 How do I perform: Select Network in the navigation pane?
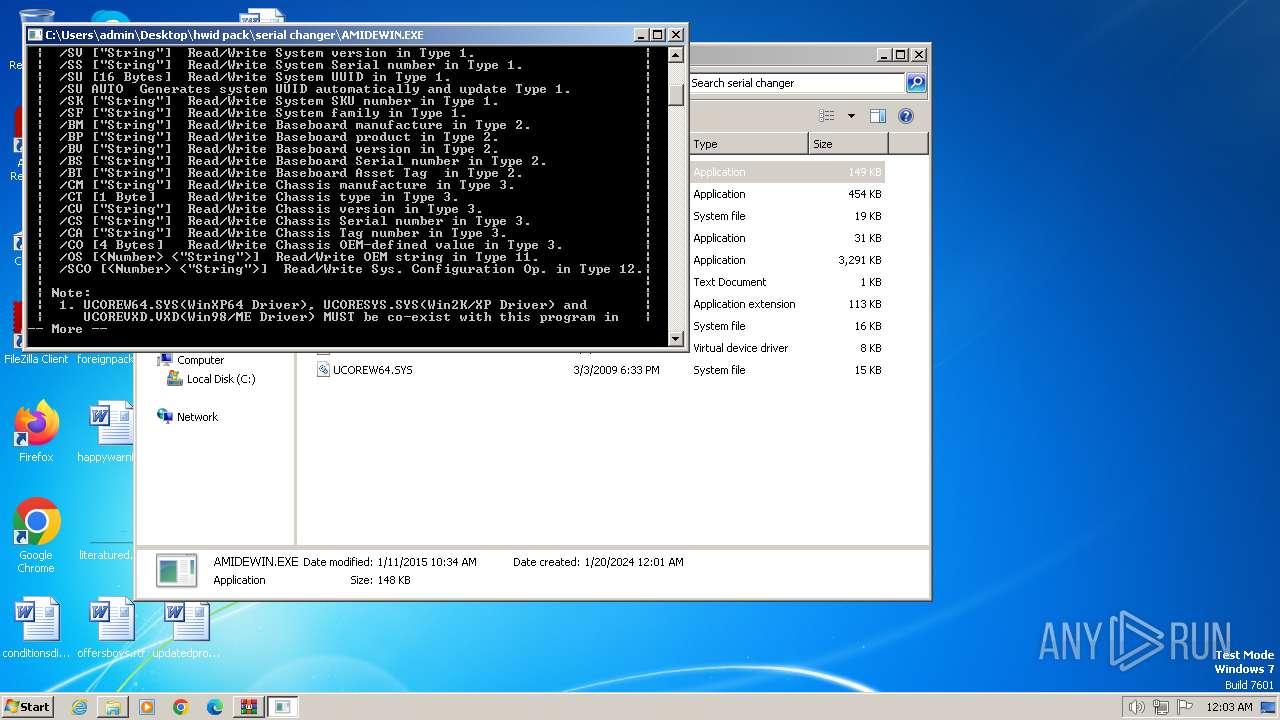click(x=197, y=417)
